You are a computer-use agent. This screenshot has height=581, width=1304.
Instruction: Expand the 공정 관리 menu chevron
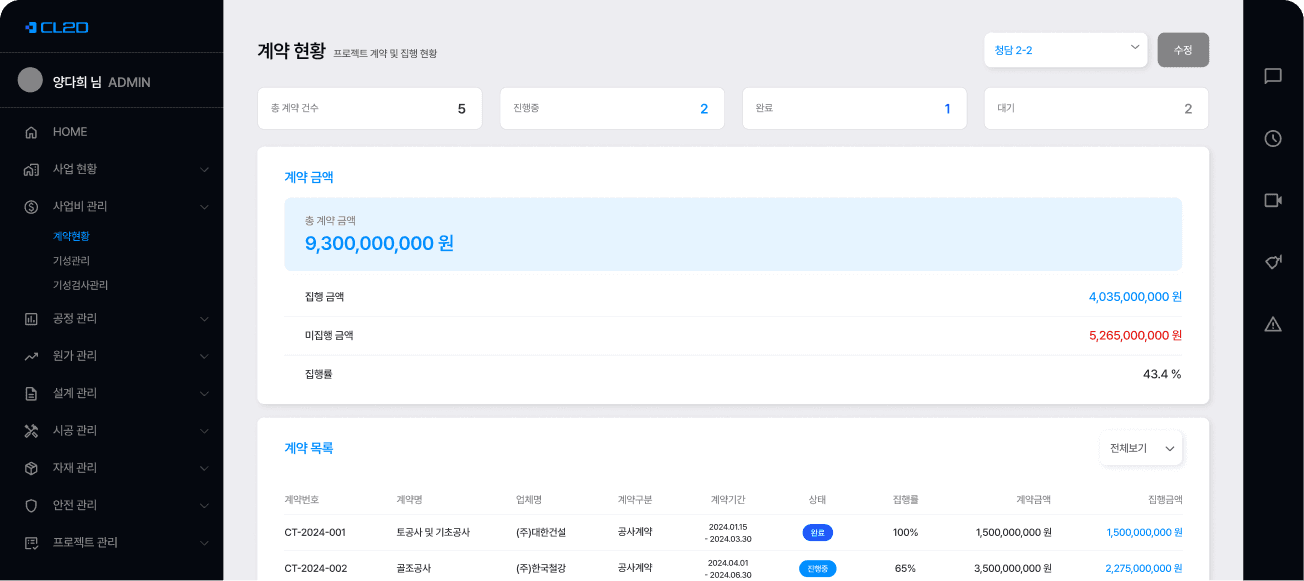coord(204,319)
